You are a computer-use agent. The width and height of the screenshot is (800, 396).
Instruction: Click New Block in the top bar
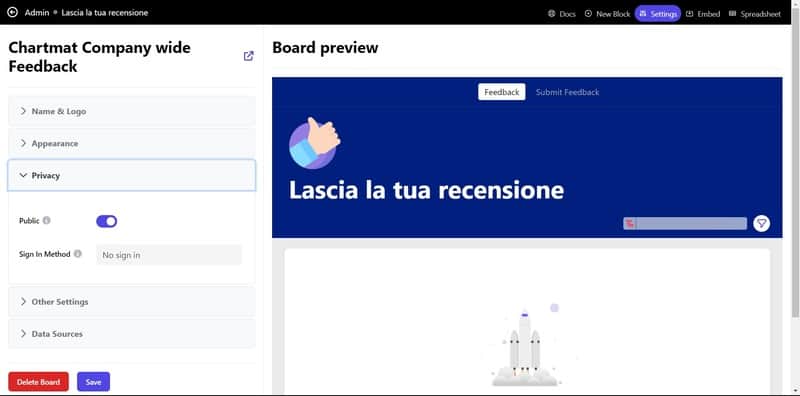click(x=607, y=14)
